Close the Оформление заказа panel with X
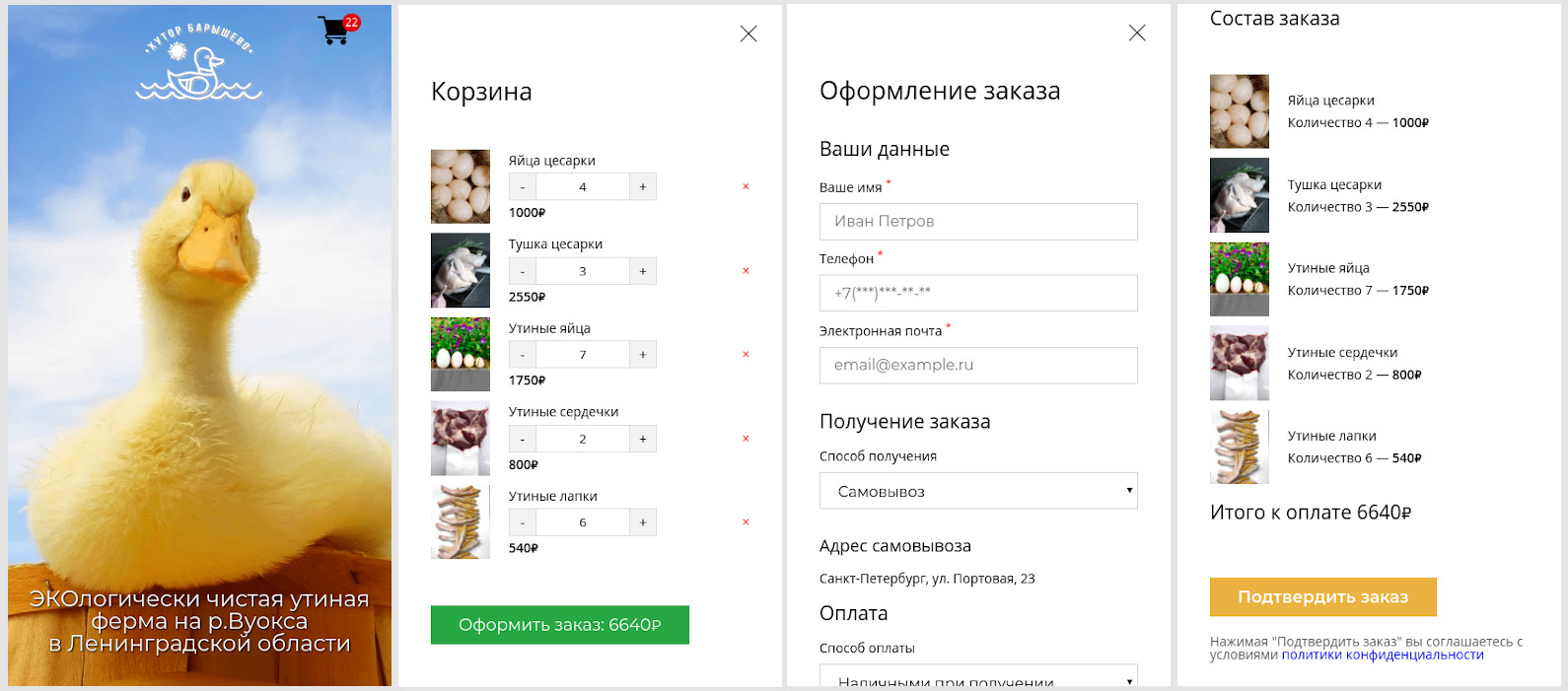 click(1137, 33)
